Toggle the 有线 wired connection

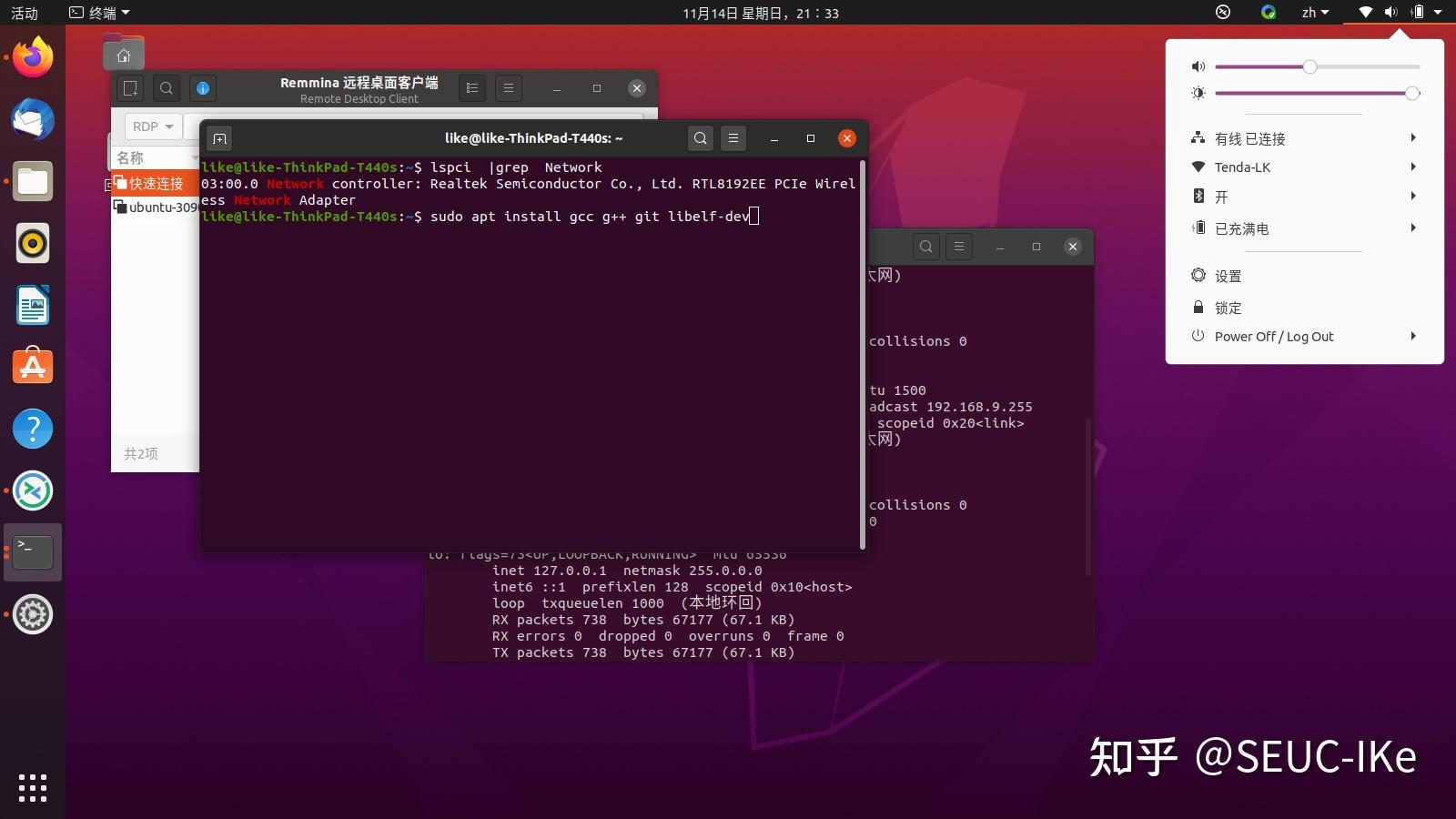1305,138
